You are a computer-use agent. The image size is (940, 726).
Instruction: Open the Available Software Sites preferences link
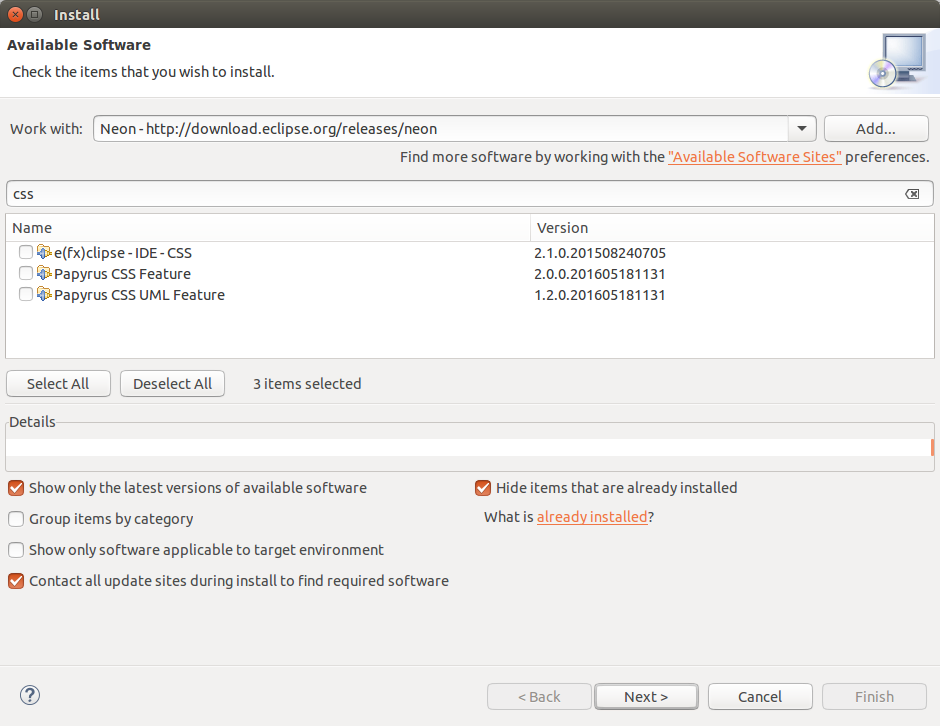(x=755, y=157)
